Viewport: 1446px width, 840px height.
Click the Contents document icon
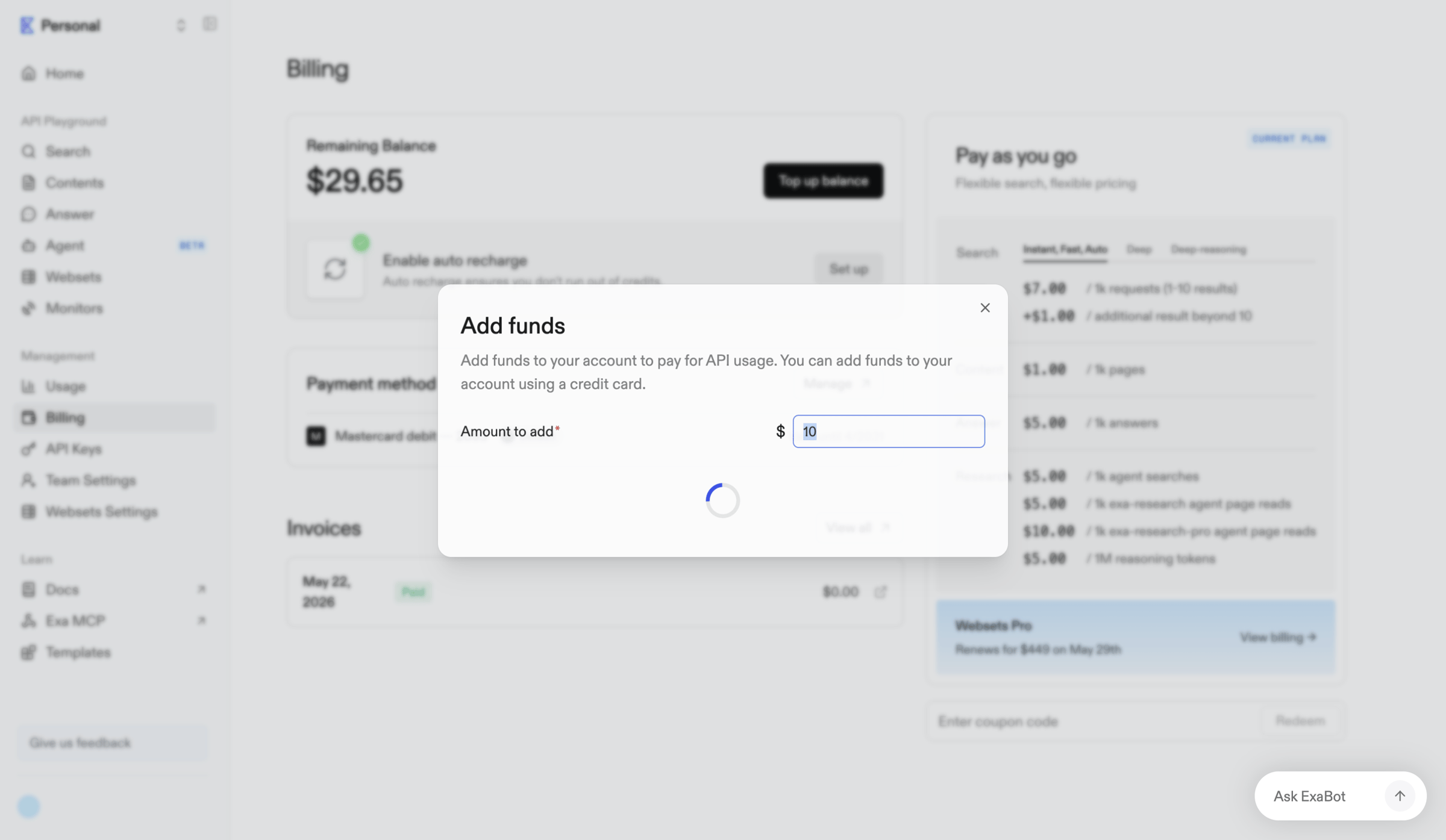click(x=28, y=182)
